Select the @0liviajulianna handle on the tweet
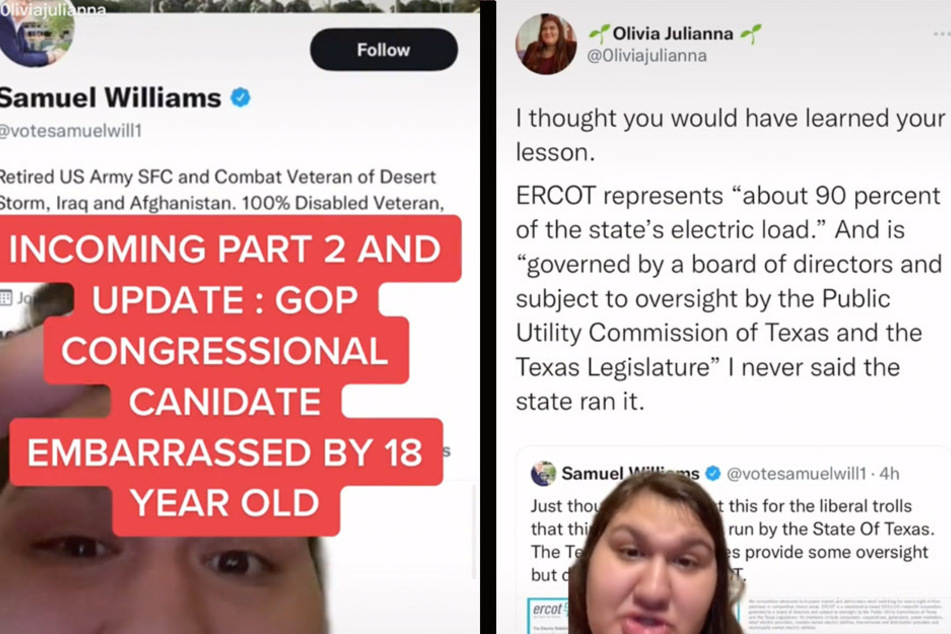951x634 pixels. (647, 56)
